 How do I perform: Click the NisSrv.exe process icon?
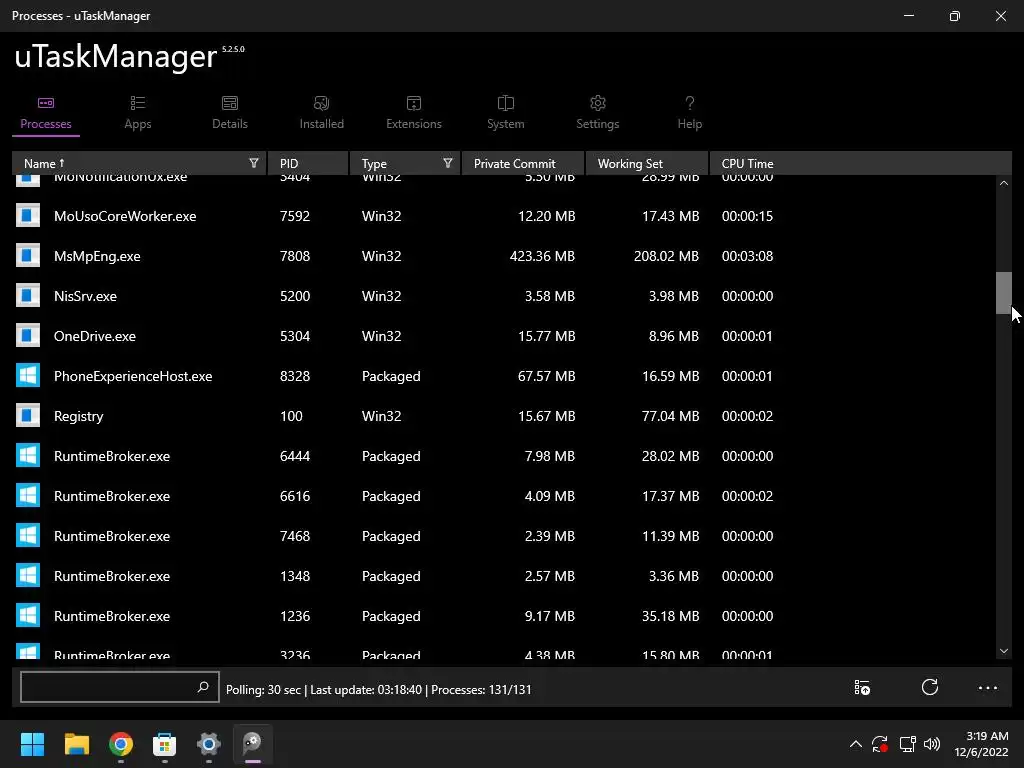(28, 296)
